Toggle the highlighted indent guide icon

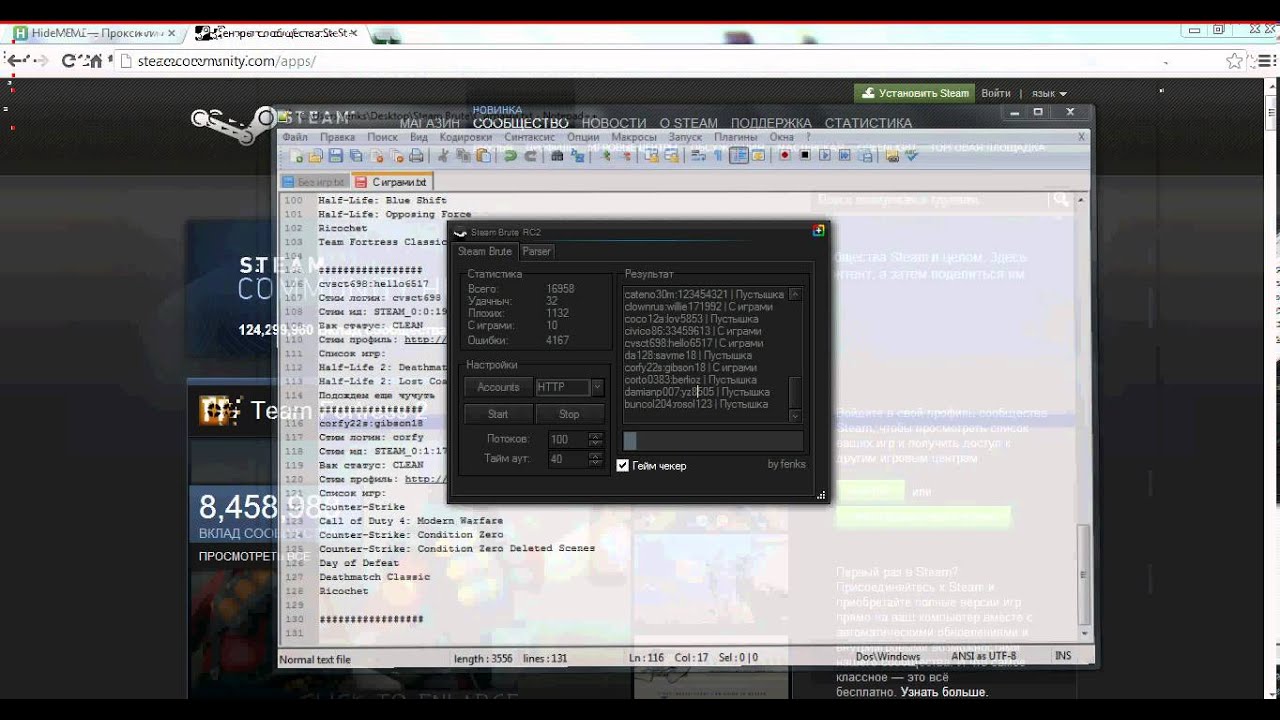tap(739, 155)
